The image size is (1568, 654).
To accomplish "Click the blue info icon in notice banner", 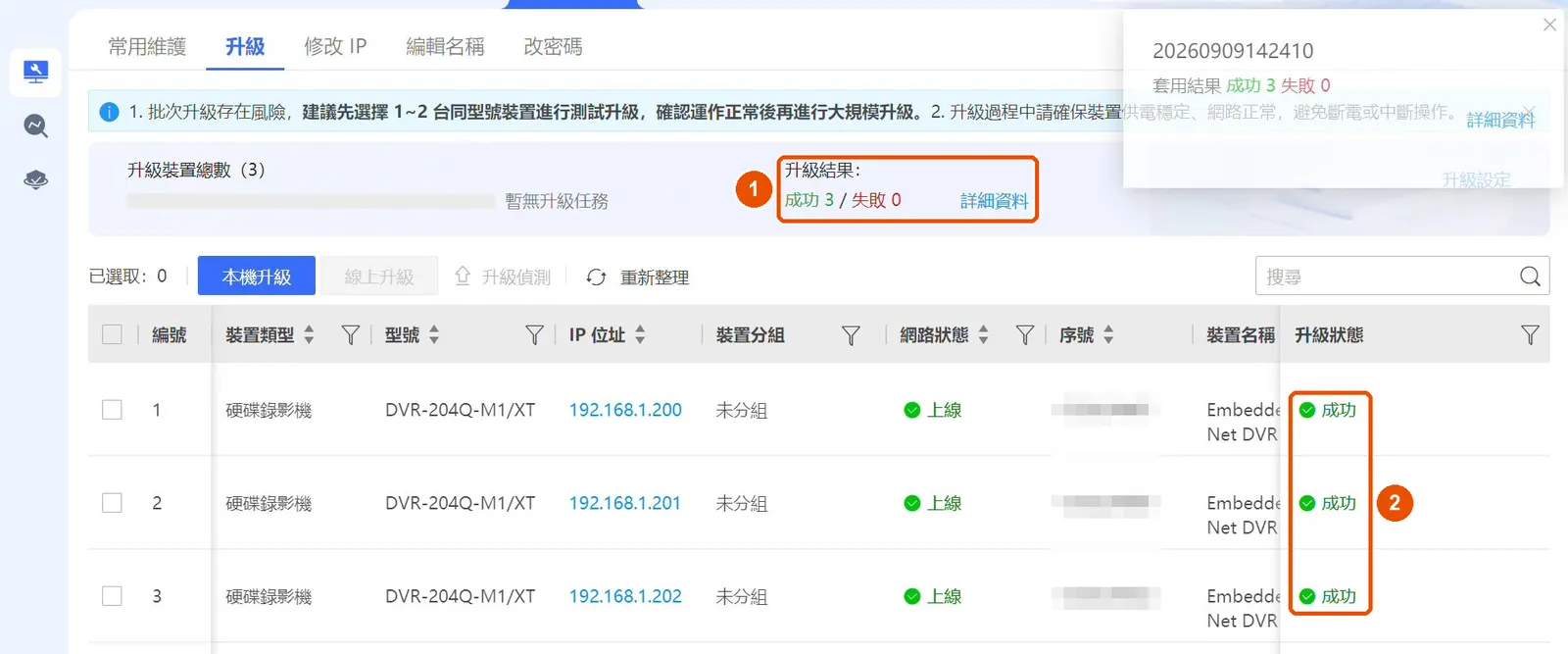I will [109, 112].
